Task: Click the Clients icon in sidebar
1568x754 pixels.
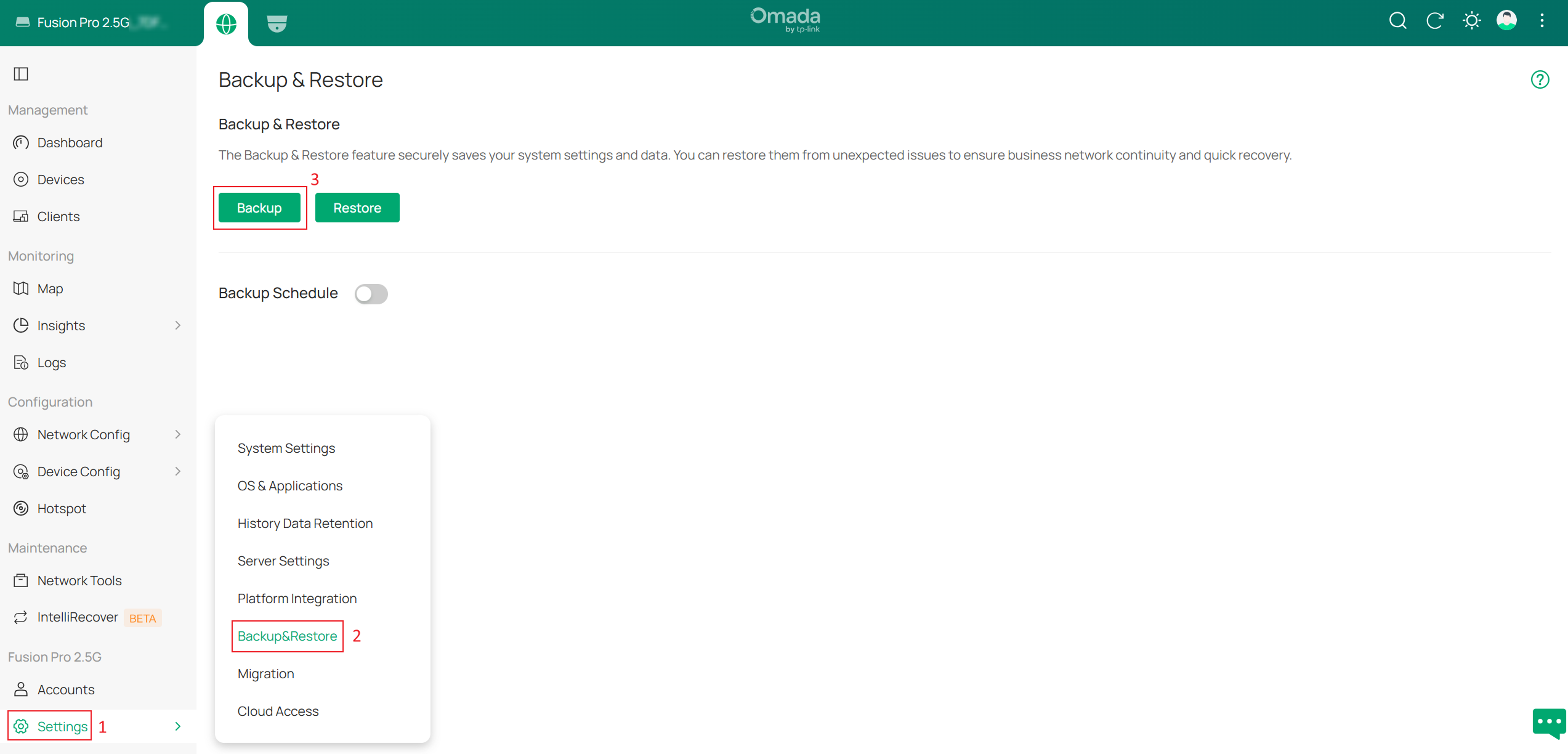Action: tap(21, 216)
